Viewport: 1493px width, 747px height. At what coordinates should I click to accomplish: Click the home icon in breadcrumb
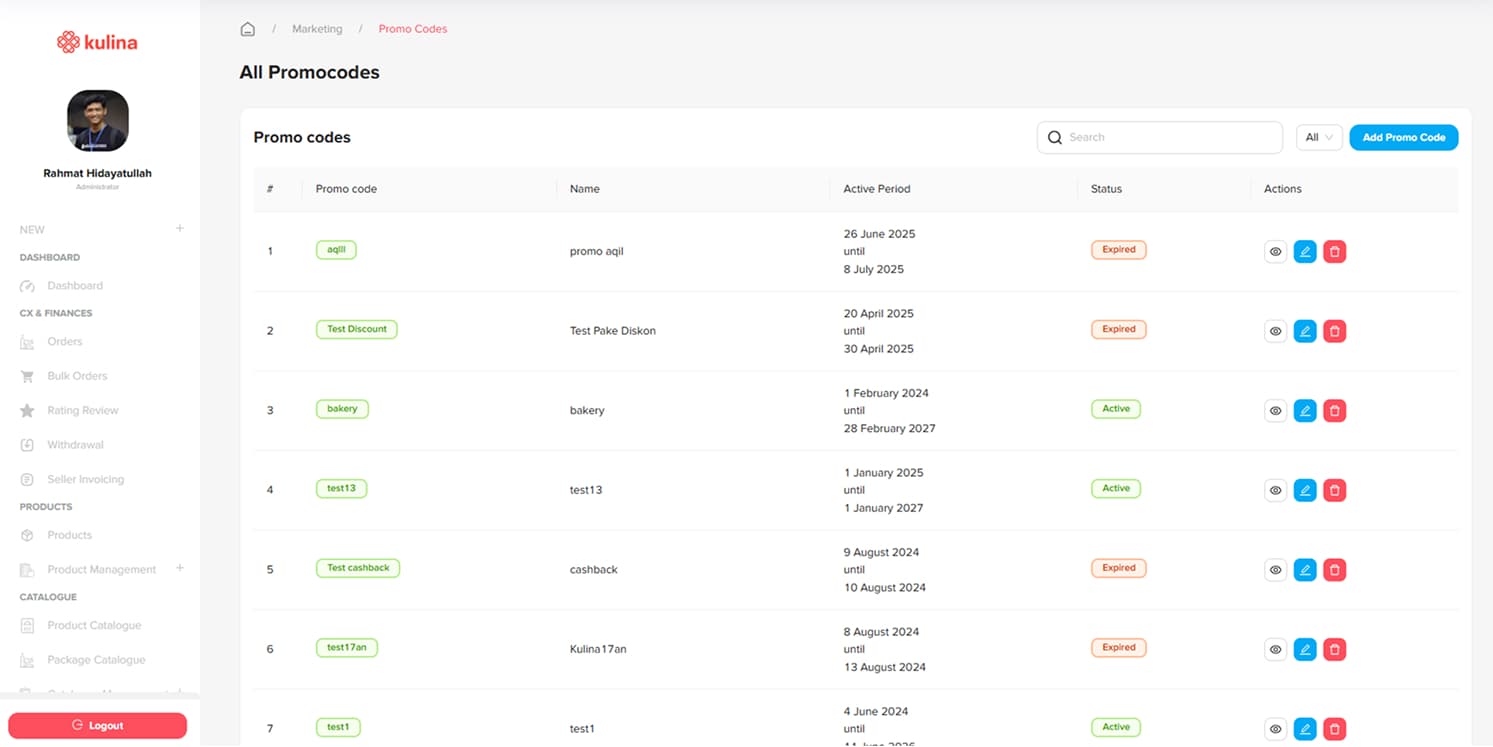[248, 29]
